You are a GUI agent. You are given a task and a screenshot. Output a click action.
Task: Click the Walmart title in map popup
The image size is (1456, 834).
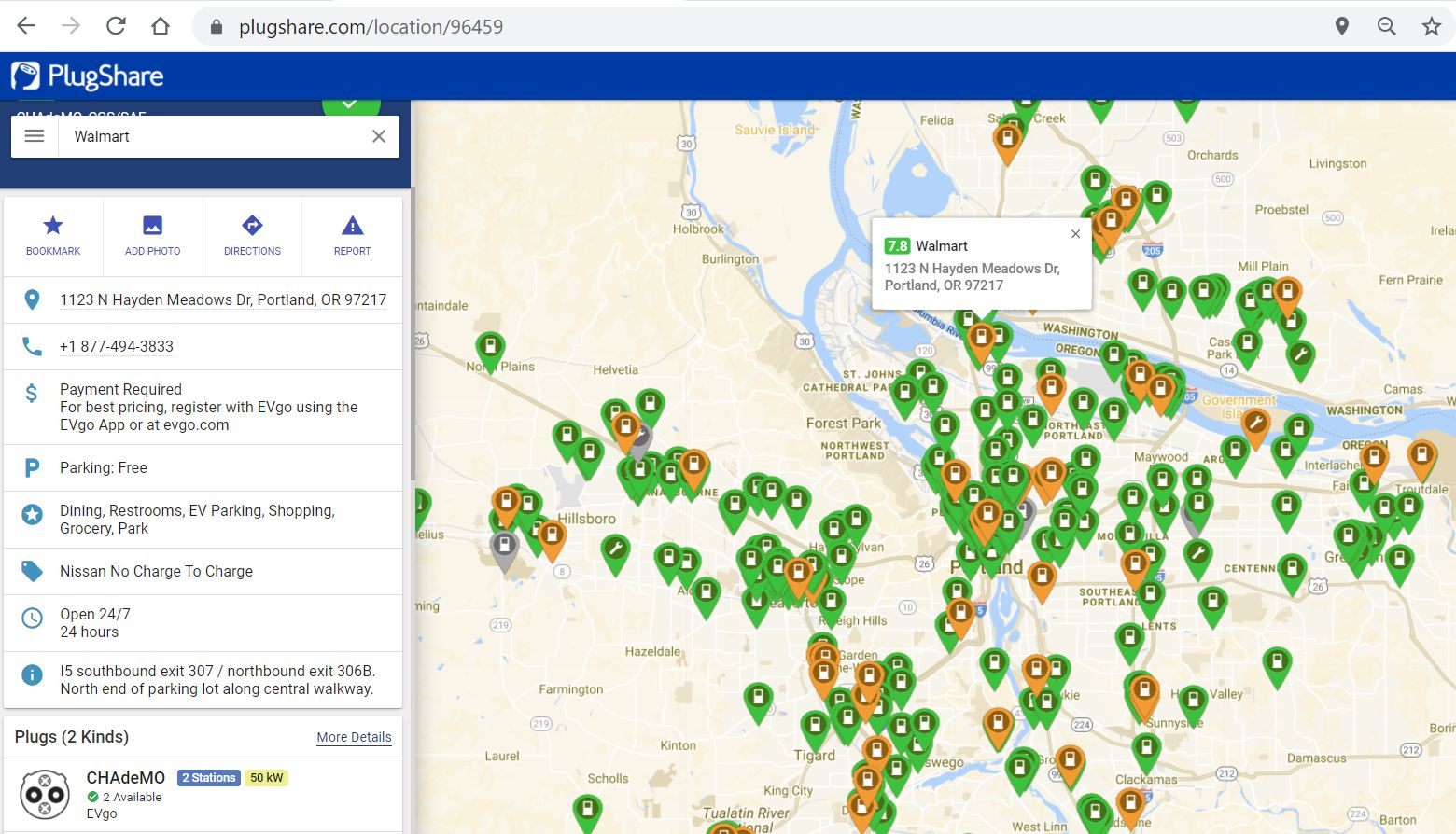point(942,246)
